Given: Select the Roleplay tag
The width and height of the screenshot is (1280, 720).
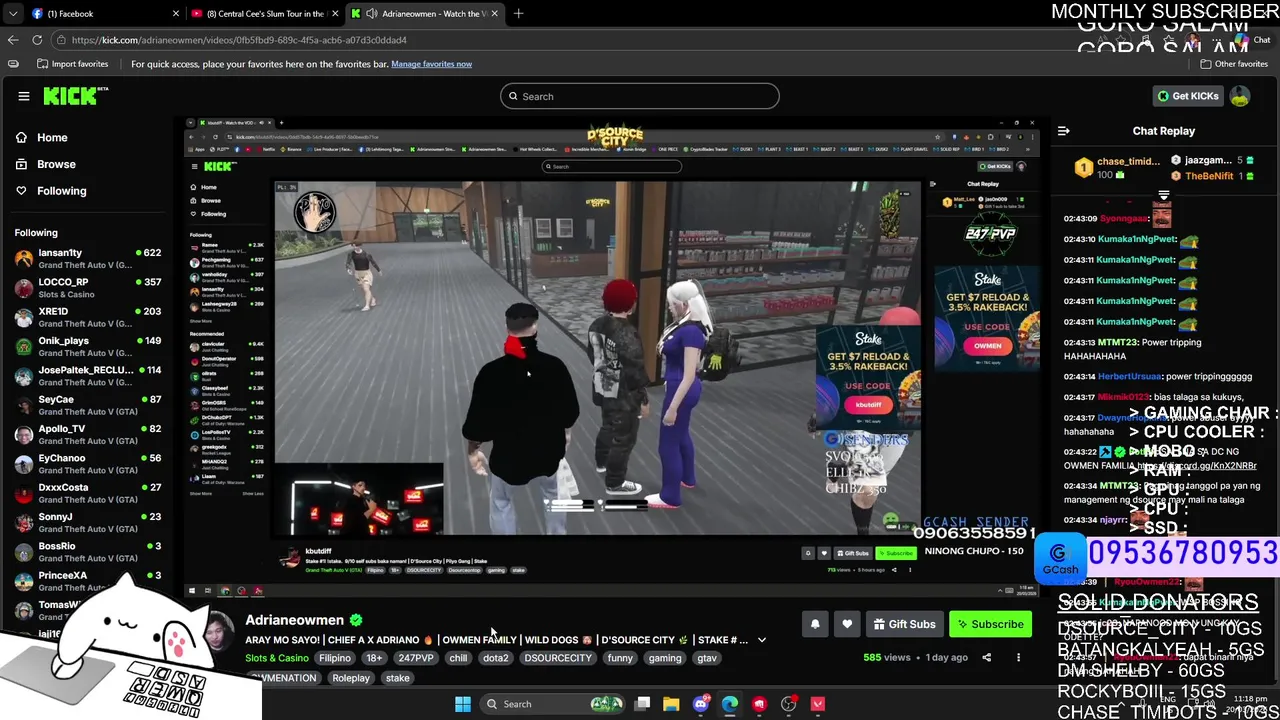Looking at the screenshot, I should (351, 678).
